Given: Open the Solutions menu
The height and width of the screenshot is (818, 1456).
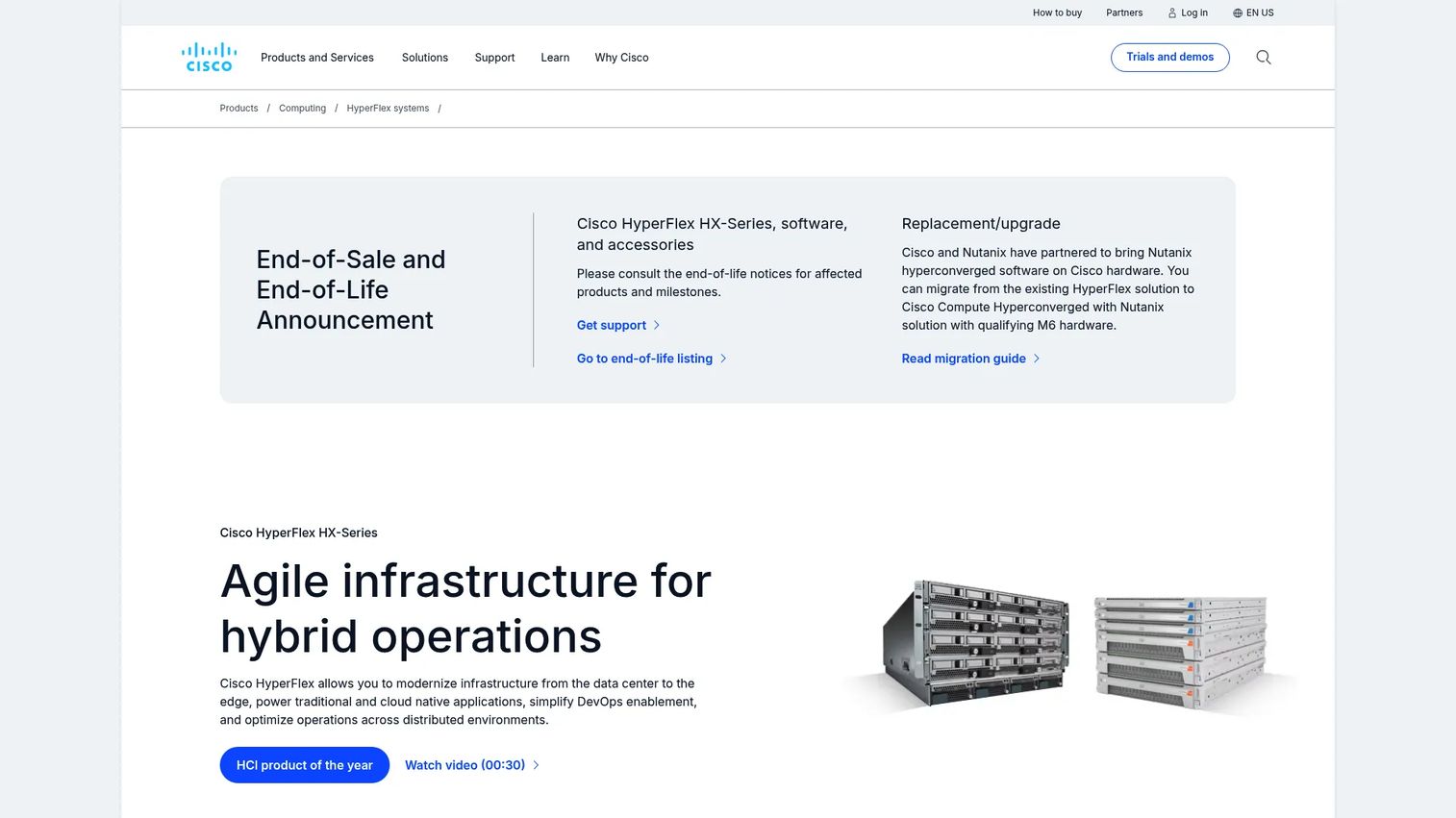Looking at the screenshot, I should click(x=425, y=58).
